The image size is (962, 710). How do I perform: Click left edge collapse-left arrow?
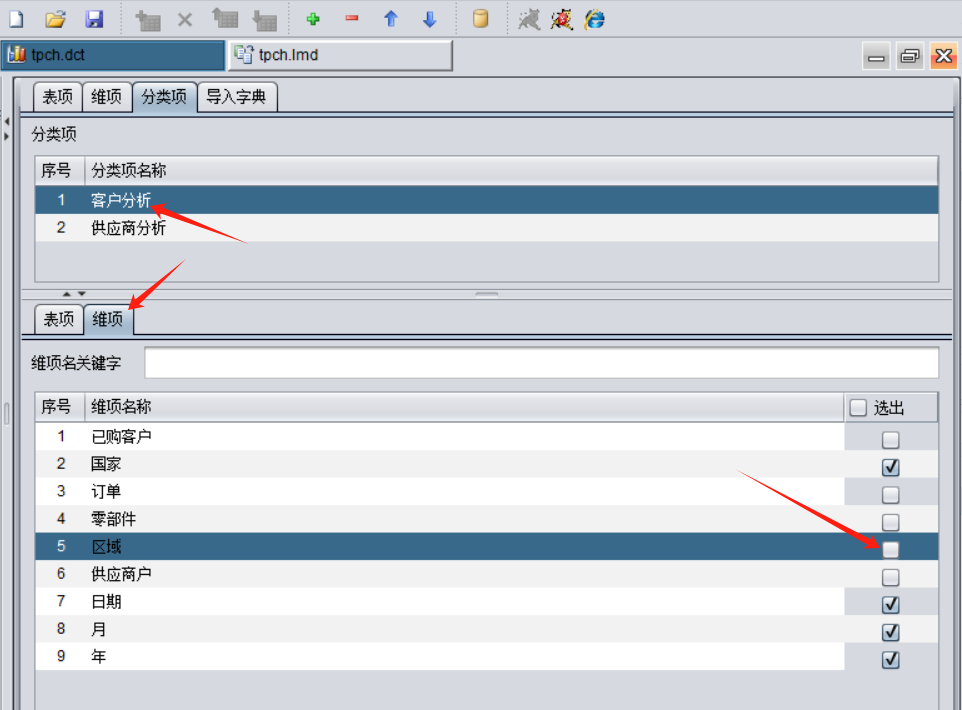7,122
